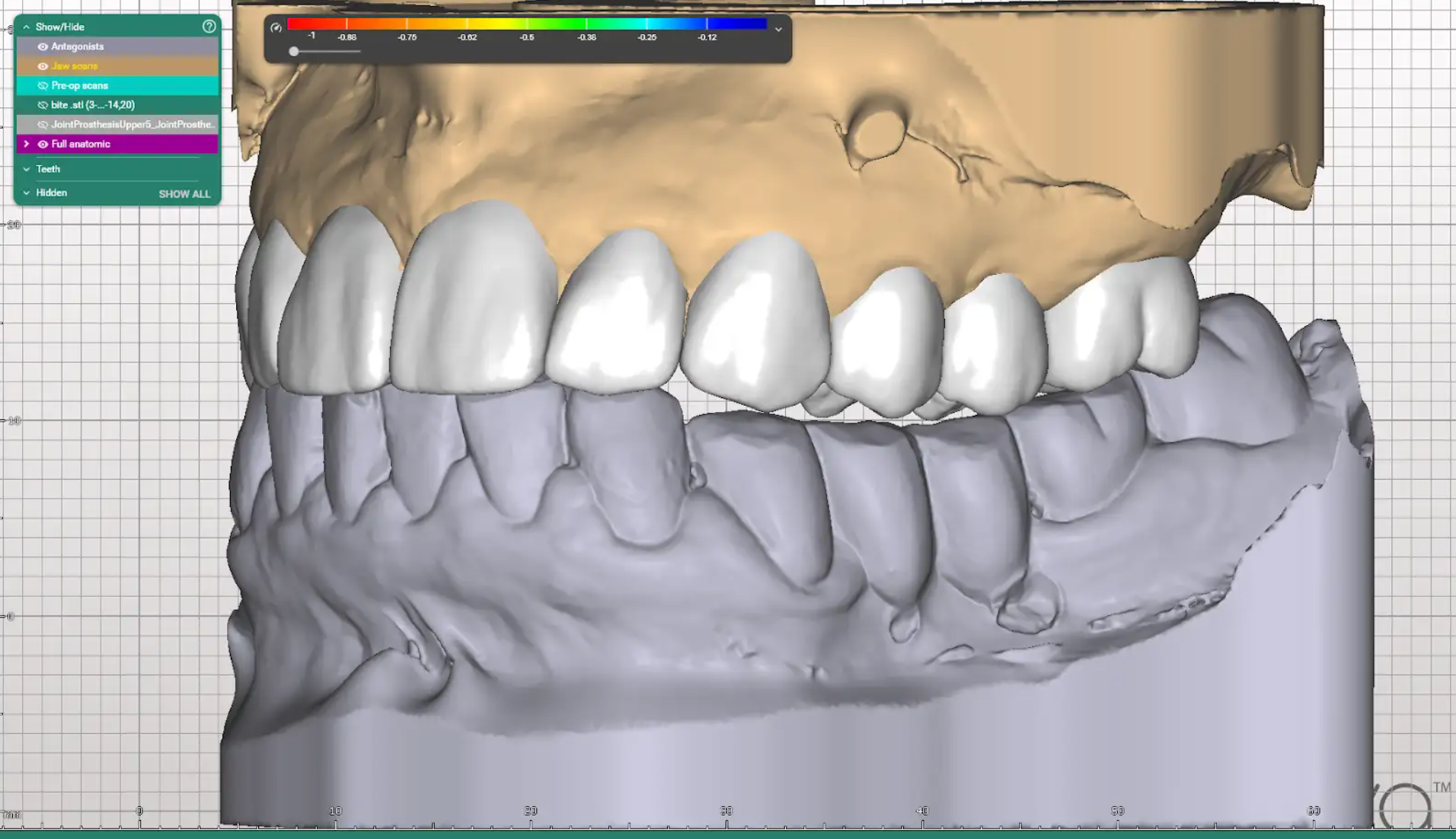Click the red end of color scale
This screenshot has height=839, width=1456.
coord(297,24)
